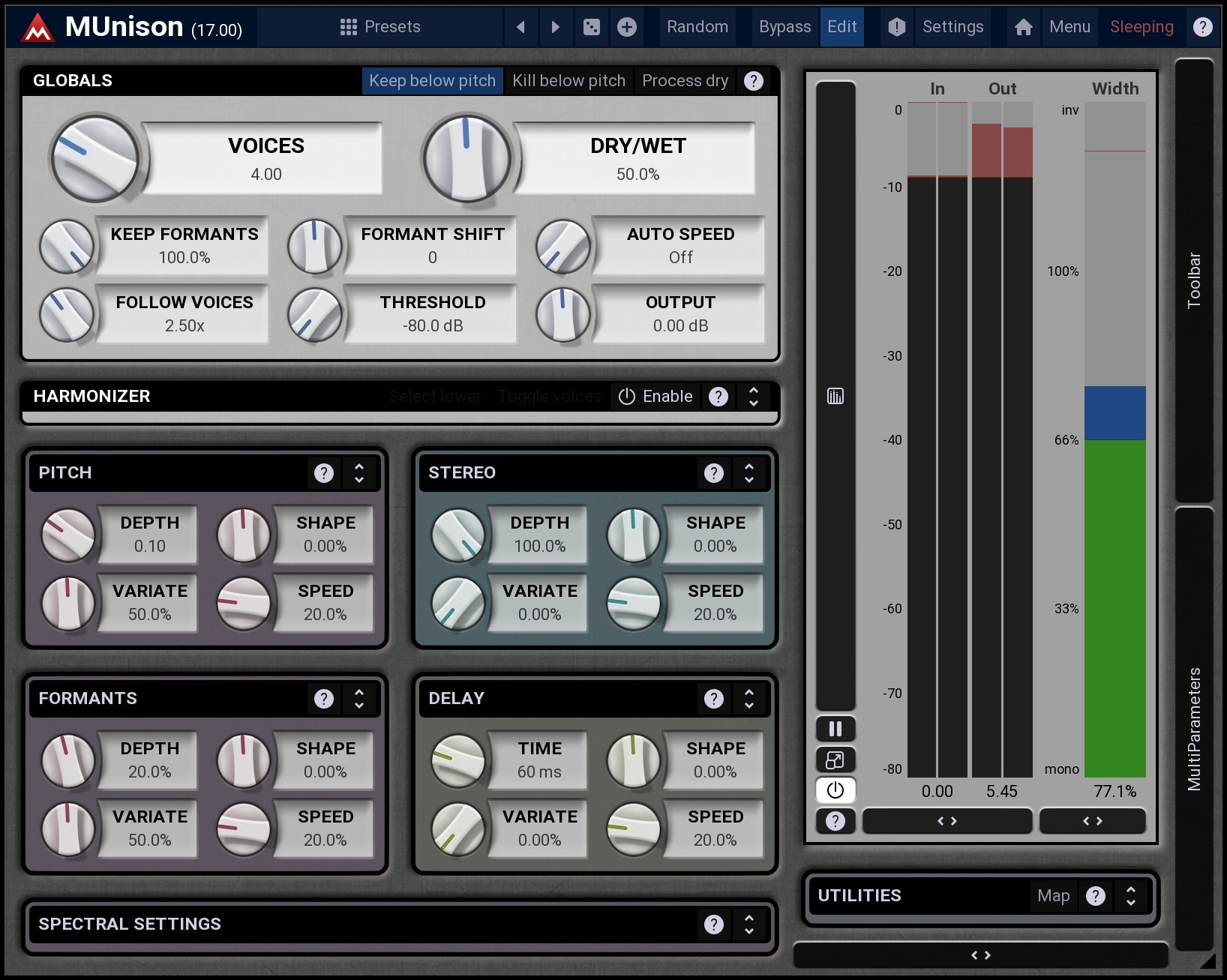The image size is (1227, 980).
Task: Click the Delay Variate knob
Action: [457, 829]
